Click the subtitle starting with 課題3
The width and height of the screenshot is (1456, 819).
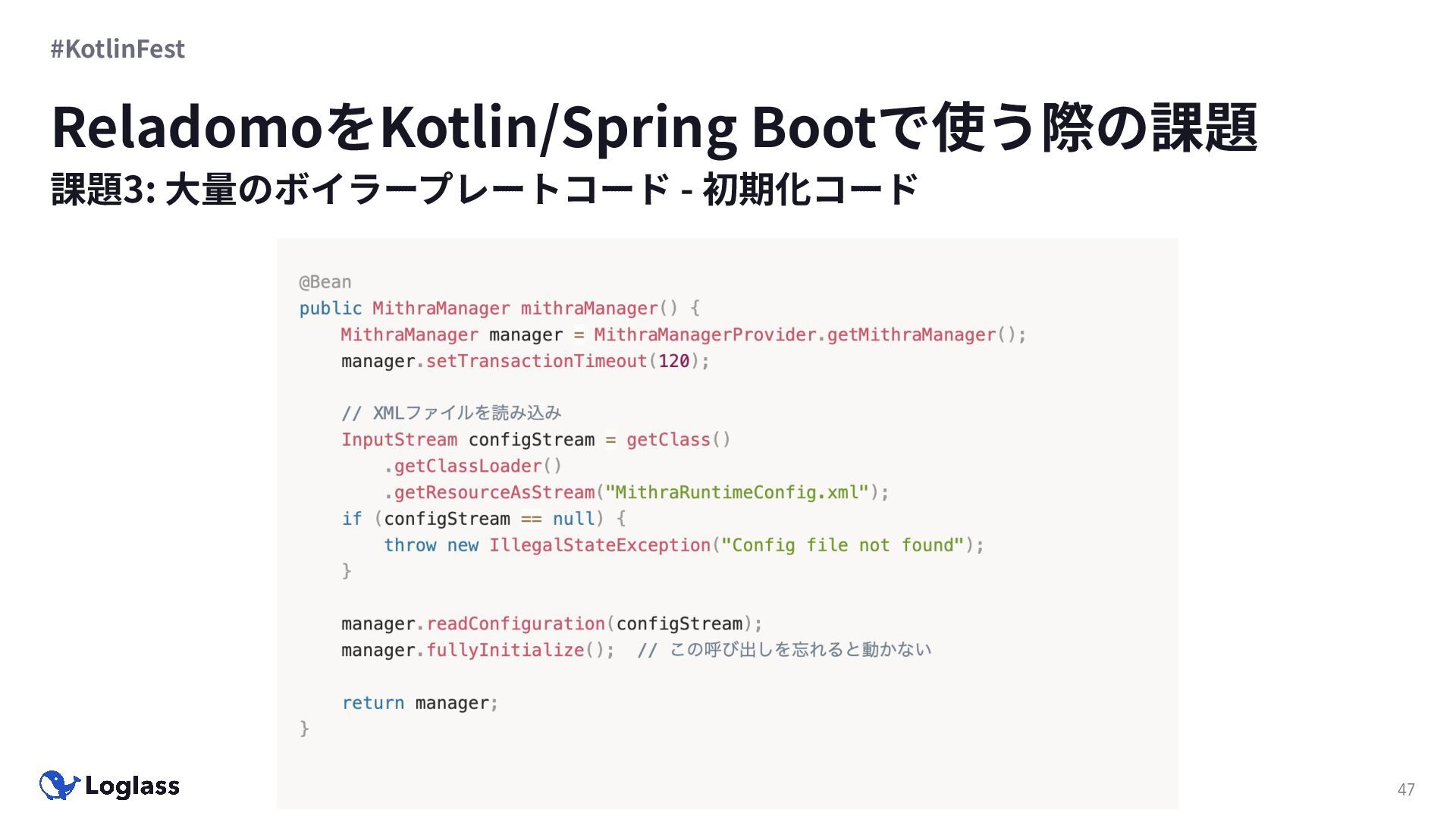tap(485, 189)
